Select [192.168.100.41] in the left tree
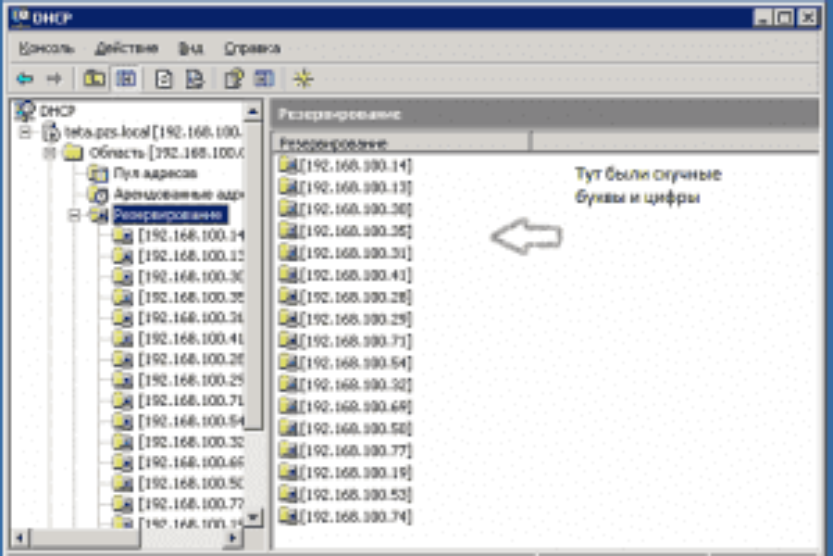833x556 pixels. pos(191,339)
